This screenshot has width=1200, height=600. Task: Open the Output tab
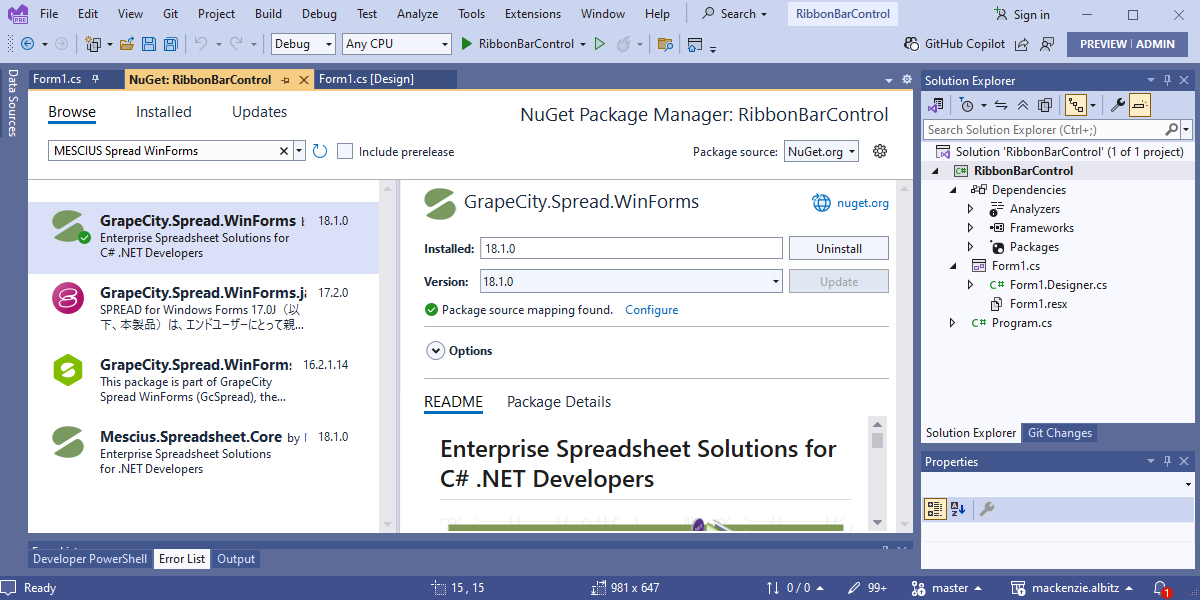click(x=236, y=559)
